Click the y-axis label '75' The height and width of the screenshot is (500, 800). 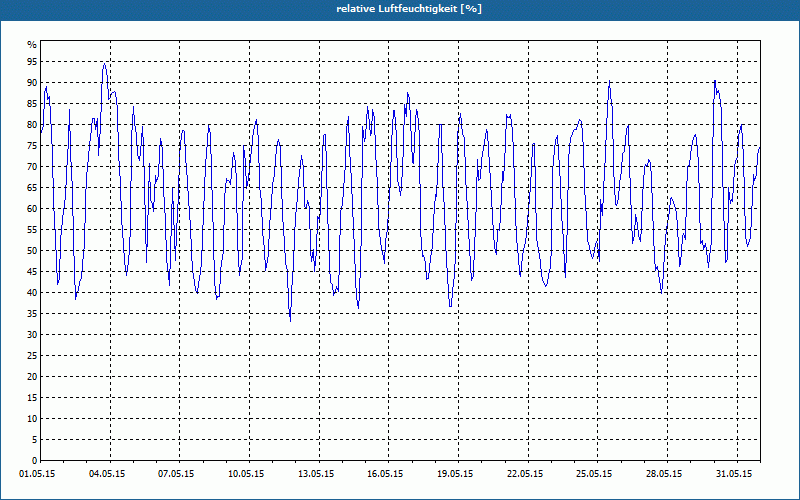(x=32, y=145)
